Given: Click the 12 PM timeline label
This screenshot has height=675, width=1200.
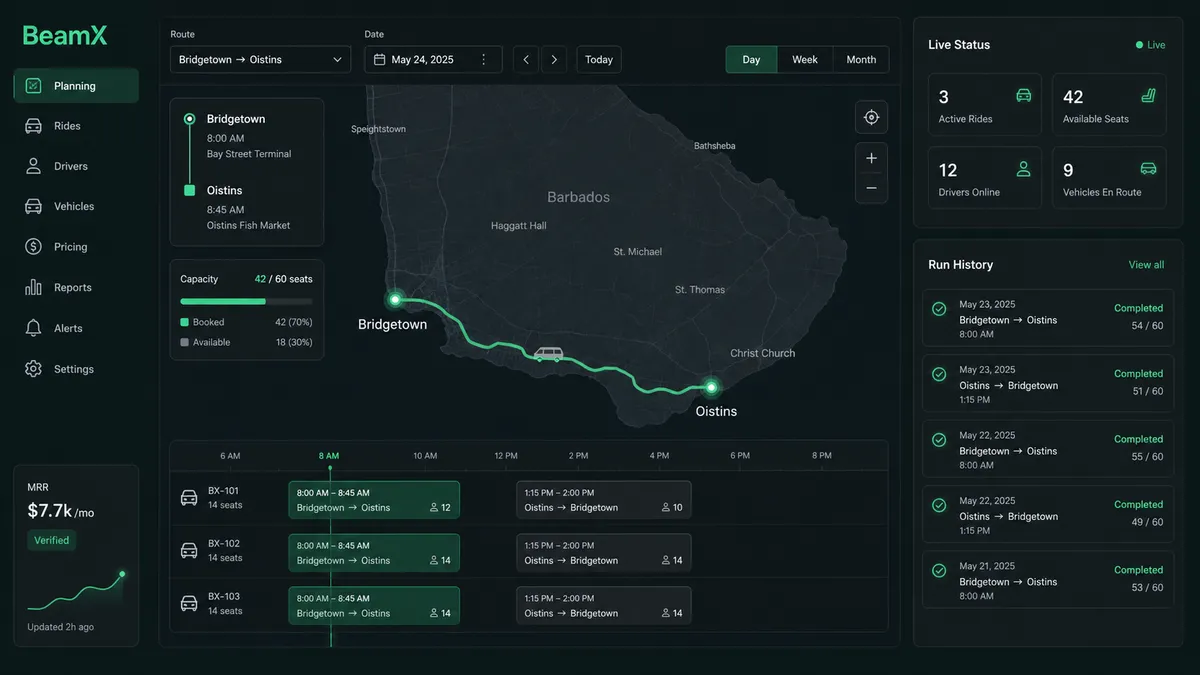Looking at the screenshot, I should 506,456.
